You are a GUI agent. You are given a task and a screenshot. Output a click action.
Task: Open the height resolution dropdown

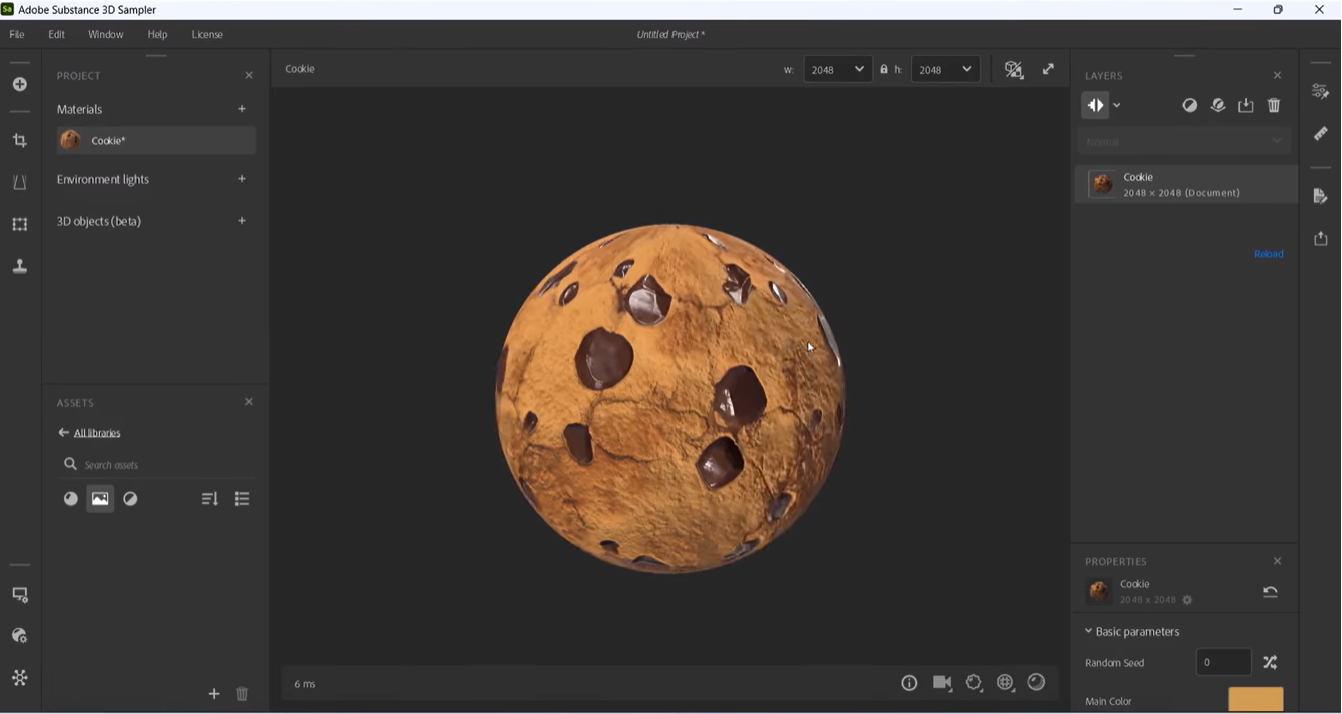945,69
